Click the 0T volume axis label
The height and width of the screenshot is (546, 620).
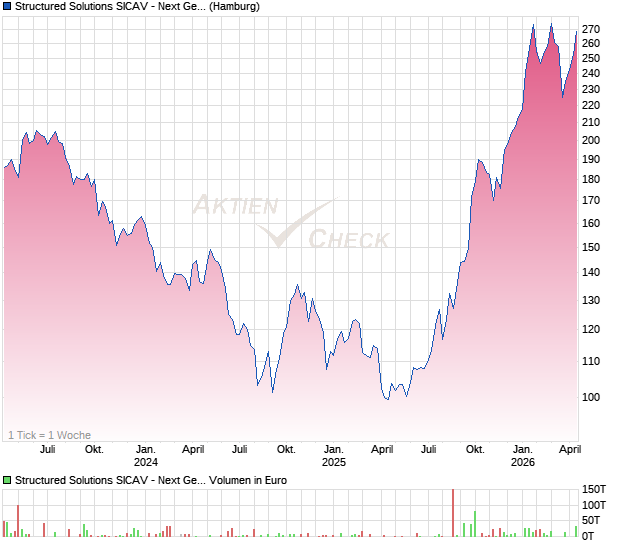click(588, 536)
